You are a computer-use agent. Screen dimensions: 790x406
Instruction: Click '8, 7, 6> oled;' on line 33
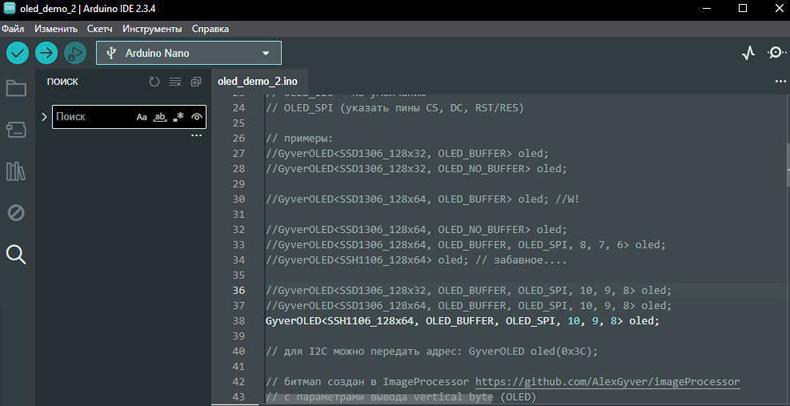[622, 245]
